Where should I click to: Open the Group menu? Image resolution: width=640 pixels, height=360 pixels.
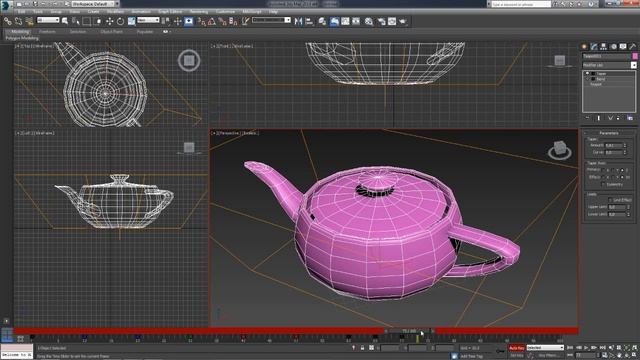coord(56,12)
